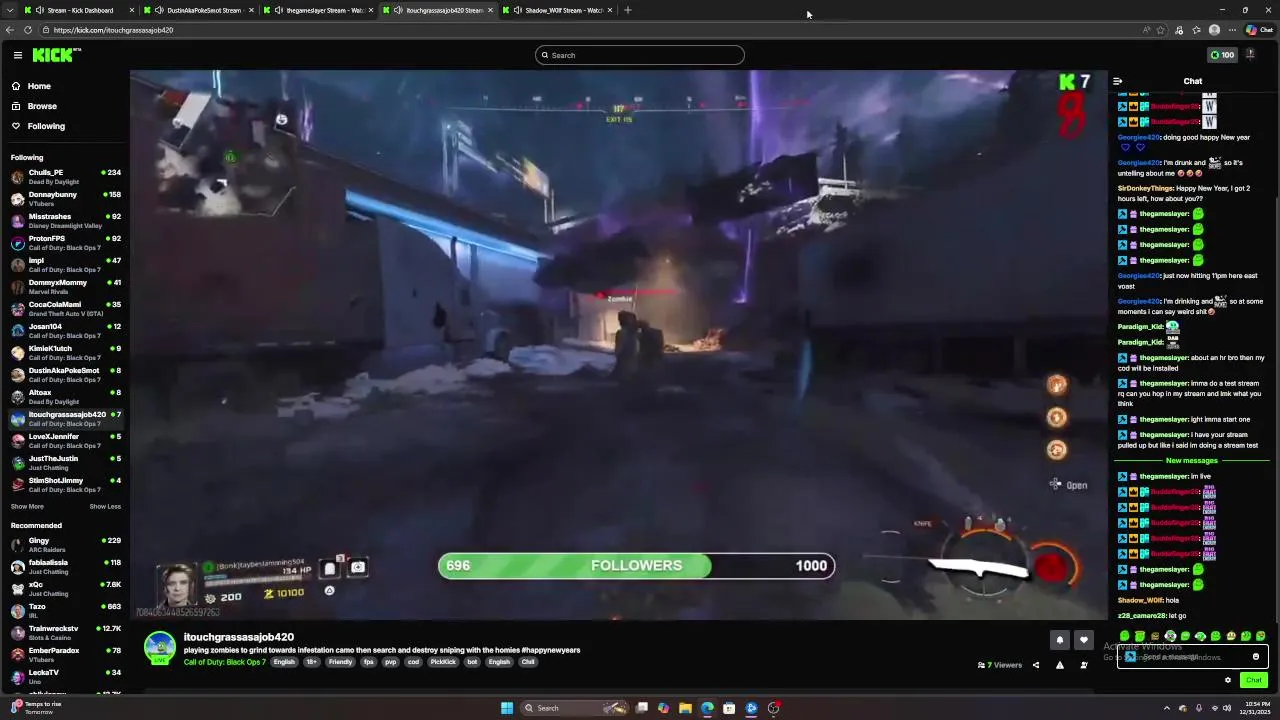This screenshot has height=720, width=1280.
Task: Open Home in the sidebar
Action: (x=39, y=86)
